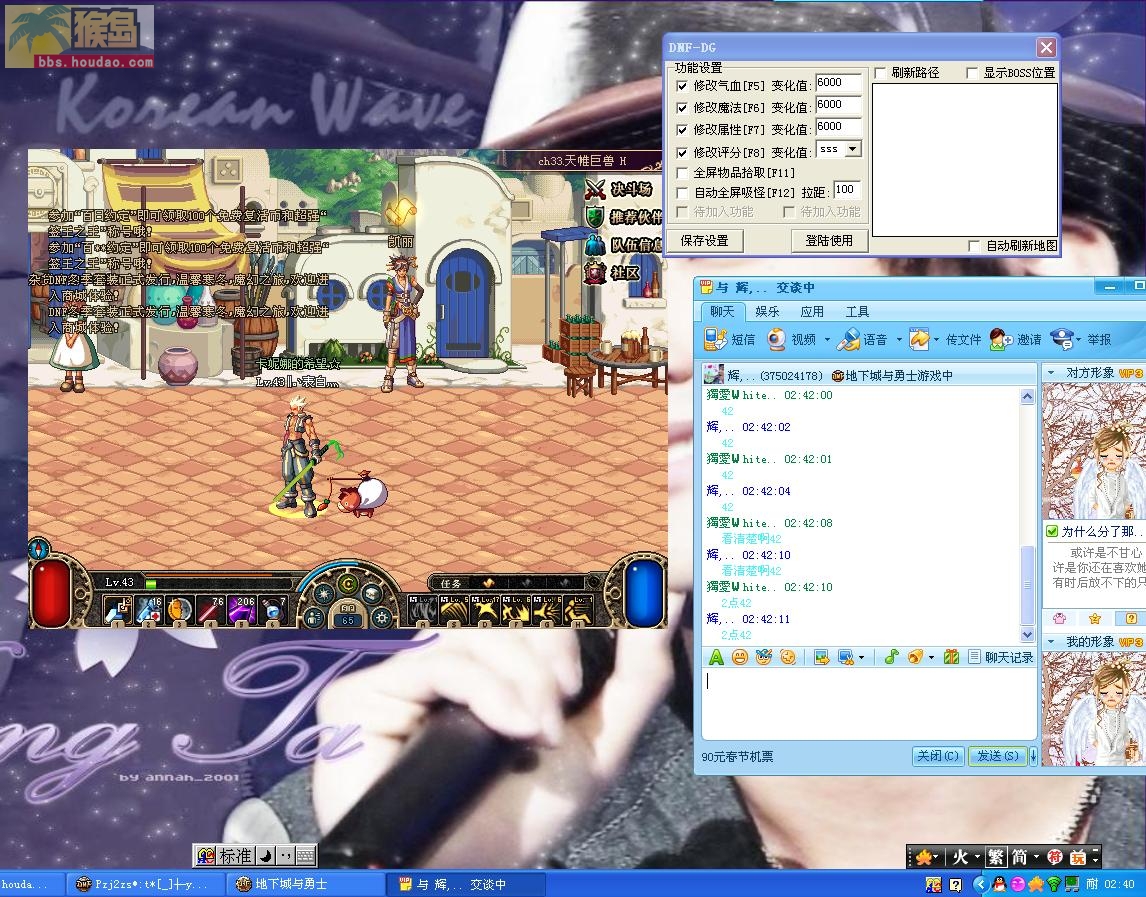Uncheck 修改魔法[F6] checkbox
Screen dimensions: 1146x897
pyautogui.click(x=682, y=108)
